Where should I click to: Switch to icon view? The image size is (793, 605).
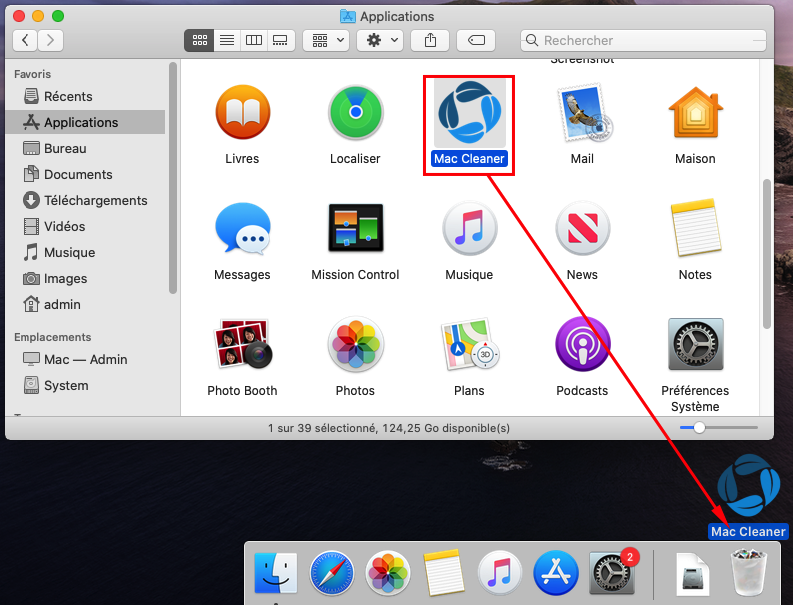pyautogui.click(x=200, y=40)
